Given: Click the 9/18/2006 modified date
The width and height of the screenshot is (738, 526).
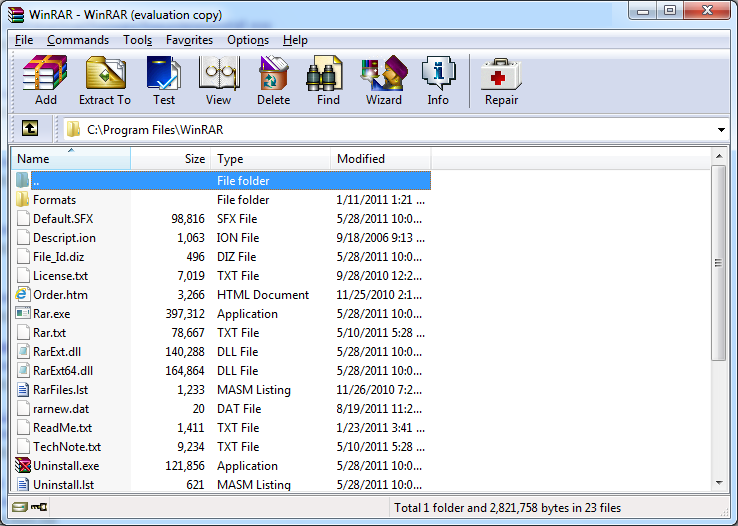Looking at the screenshot, I should tap(380, 238).
